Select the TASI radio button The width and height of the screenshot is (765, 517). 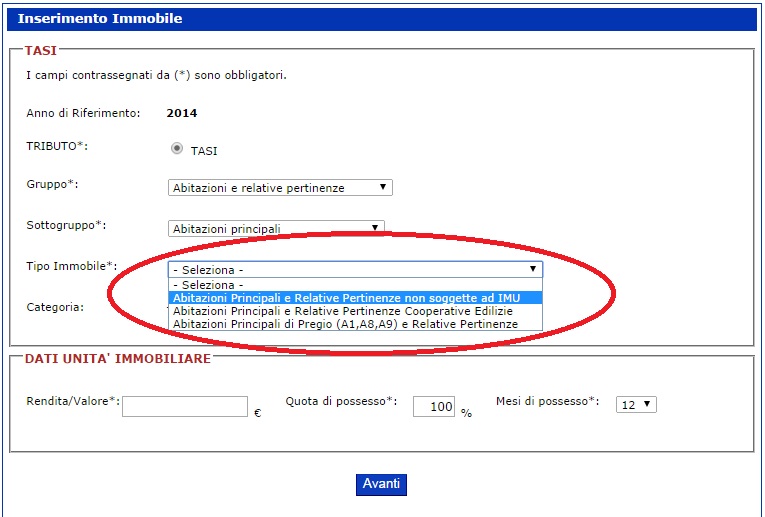177,149
